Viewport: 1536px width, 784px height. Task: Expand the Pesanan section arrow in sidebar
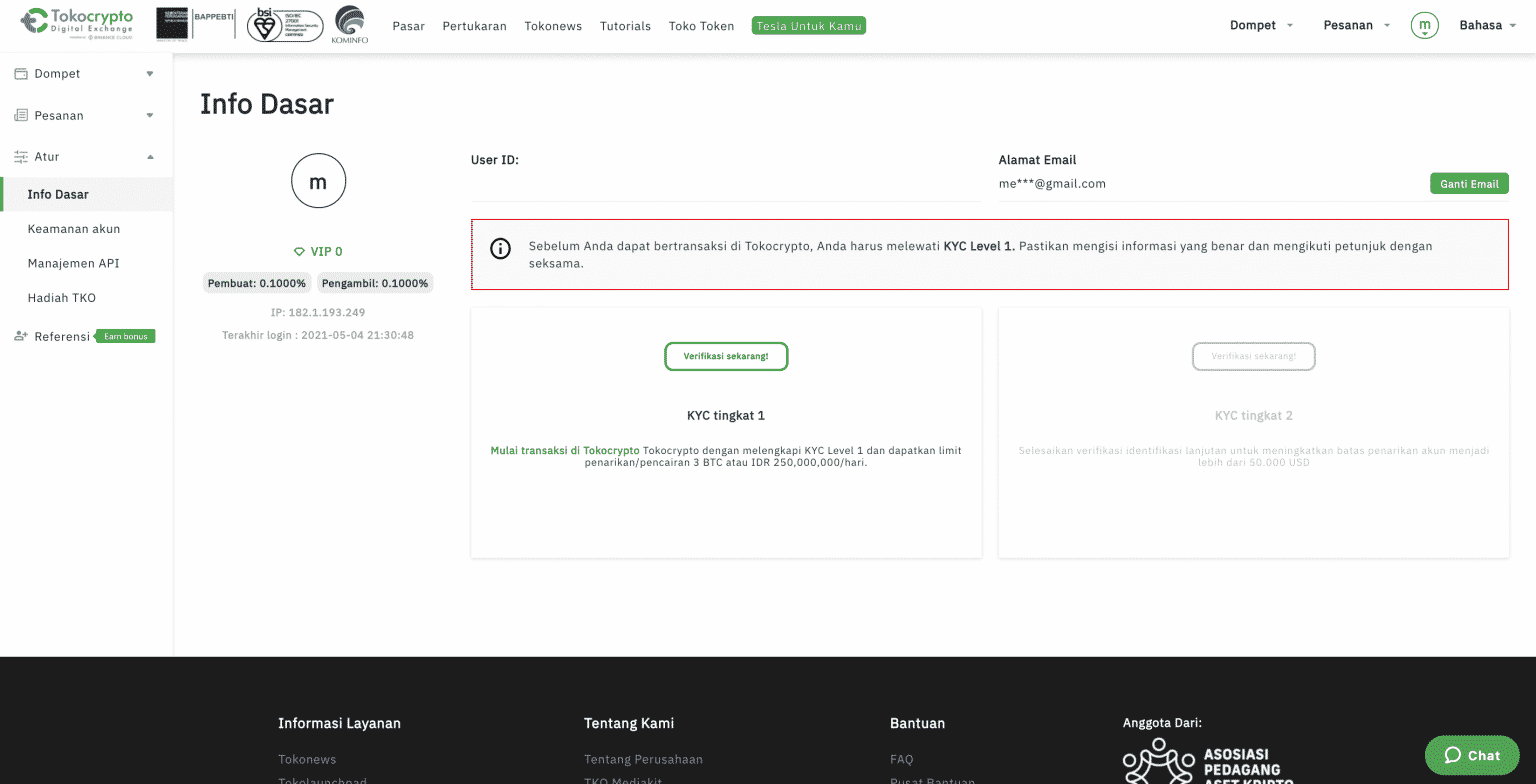click(x=150, y=116)
